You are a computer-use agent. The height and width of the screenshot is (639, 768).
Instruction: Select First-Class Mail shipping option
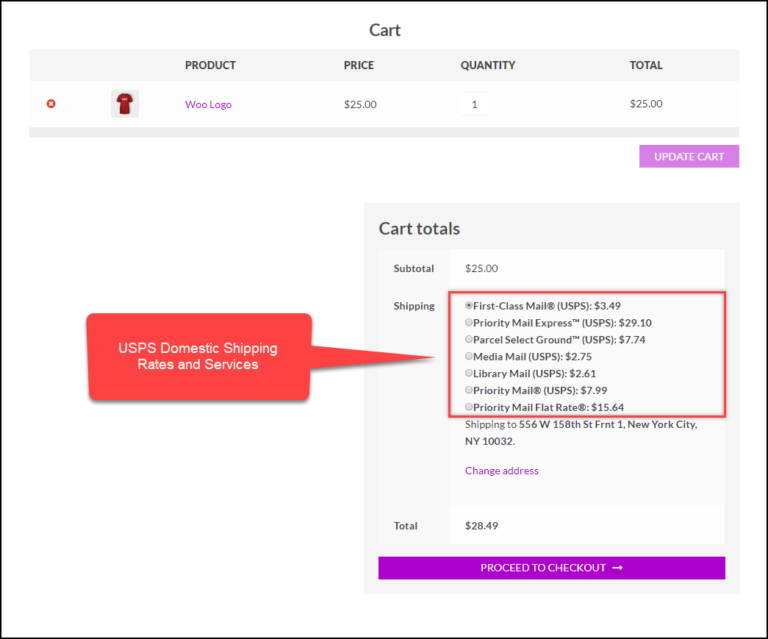[x=470, y=305]
